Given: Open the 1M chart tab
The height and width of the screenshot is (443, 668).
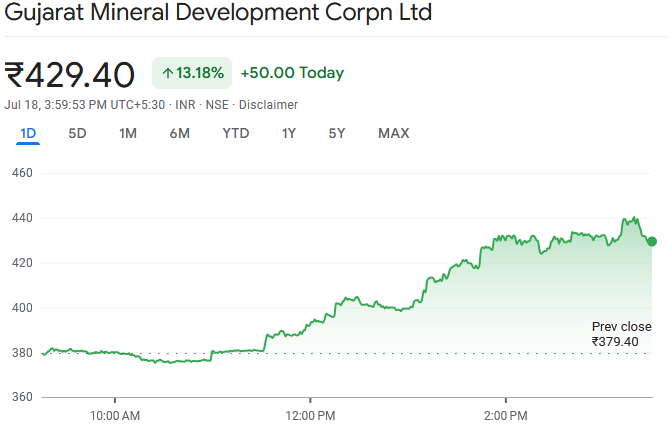Looking at the screenshot, I should coord(128,134).
